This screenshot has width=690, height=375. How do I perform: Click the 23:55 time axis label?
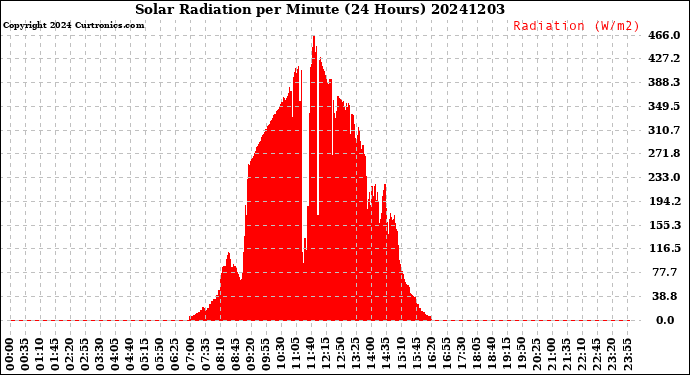pos(627,354)
